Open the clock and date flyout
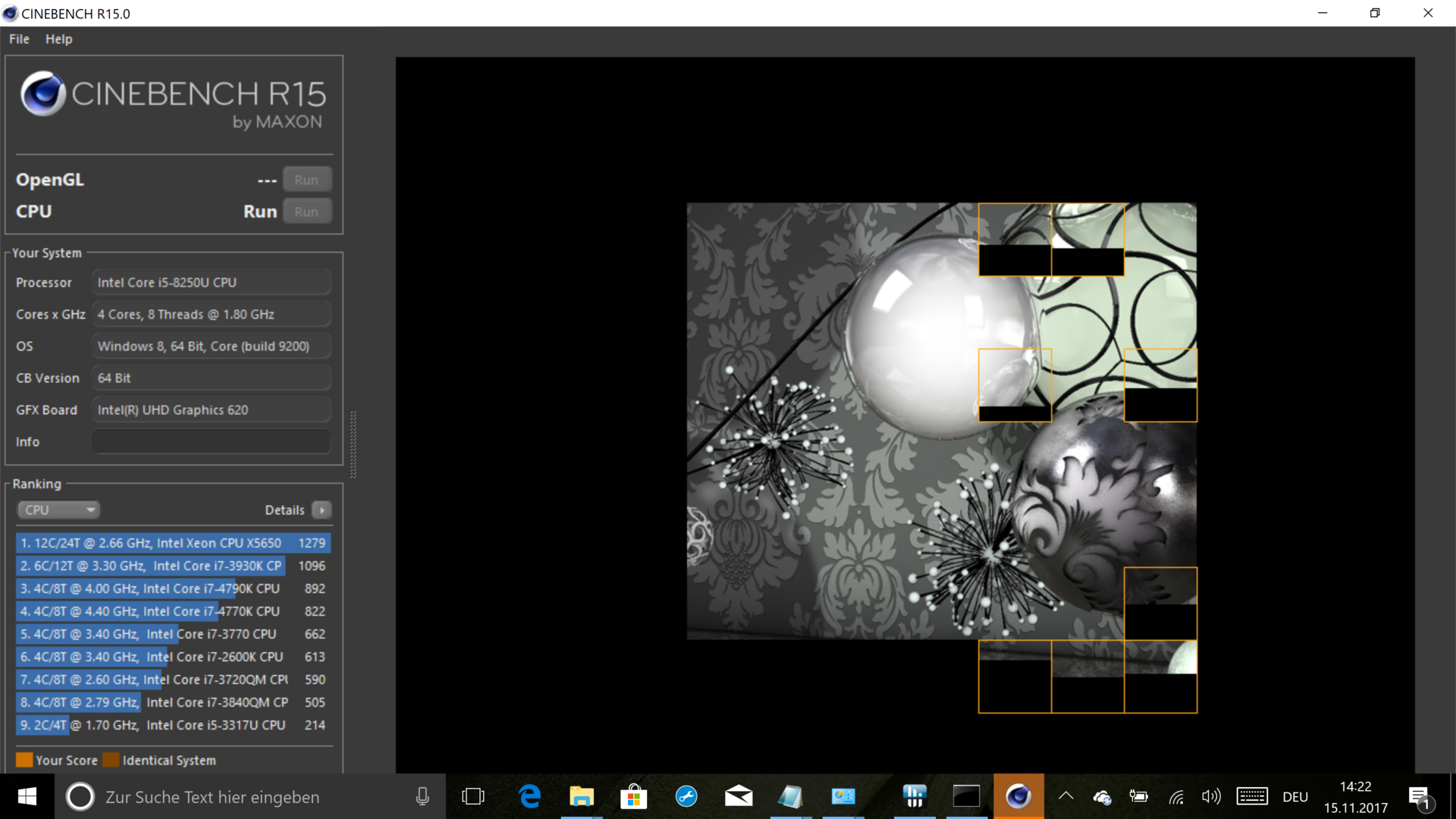 (x=1356, y=797)
